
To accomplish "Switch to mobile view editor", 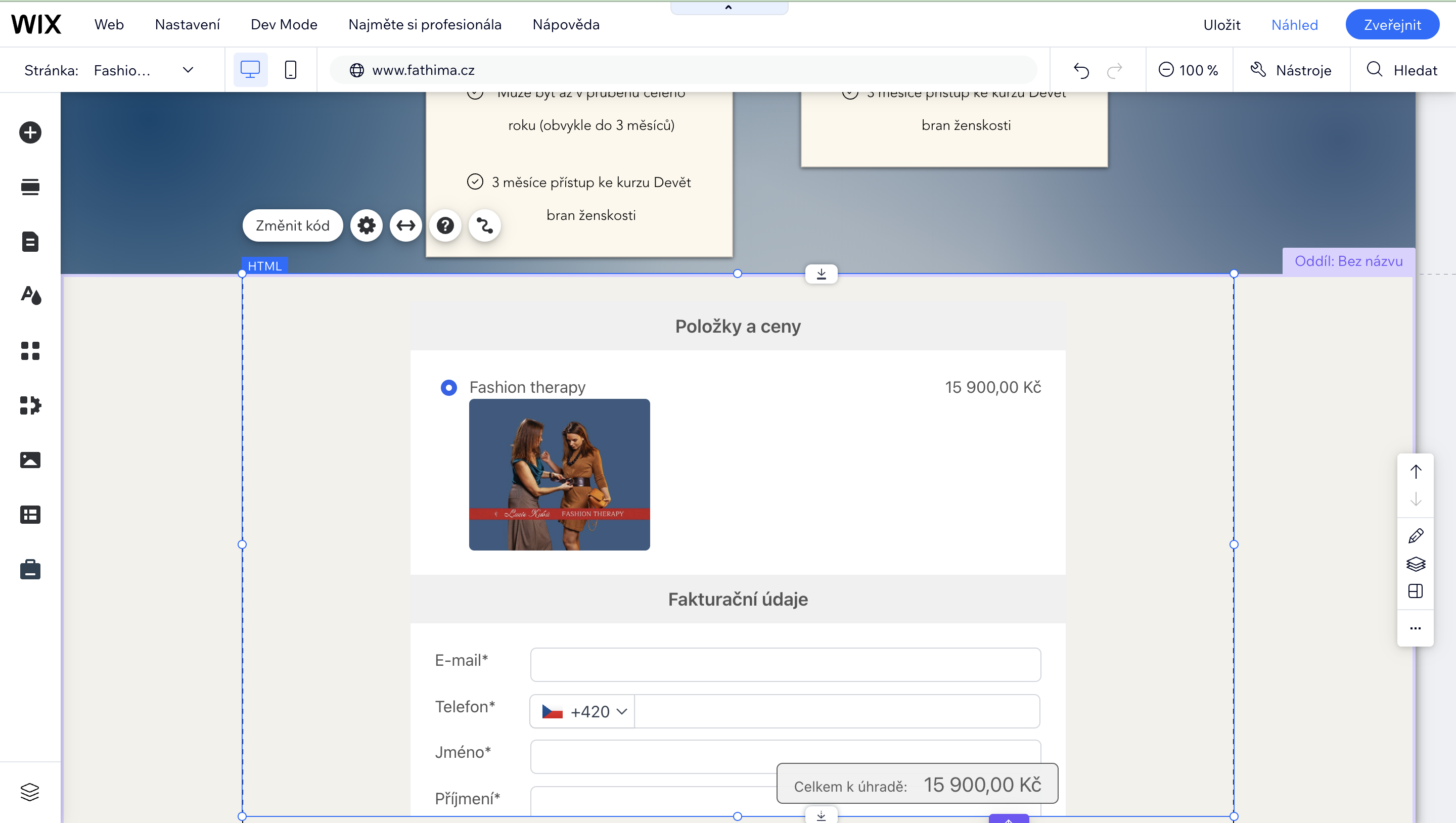I will 291,70.
